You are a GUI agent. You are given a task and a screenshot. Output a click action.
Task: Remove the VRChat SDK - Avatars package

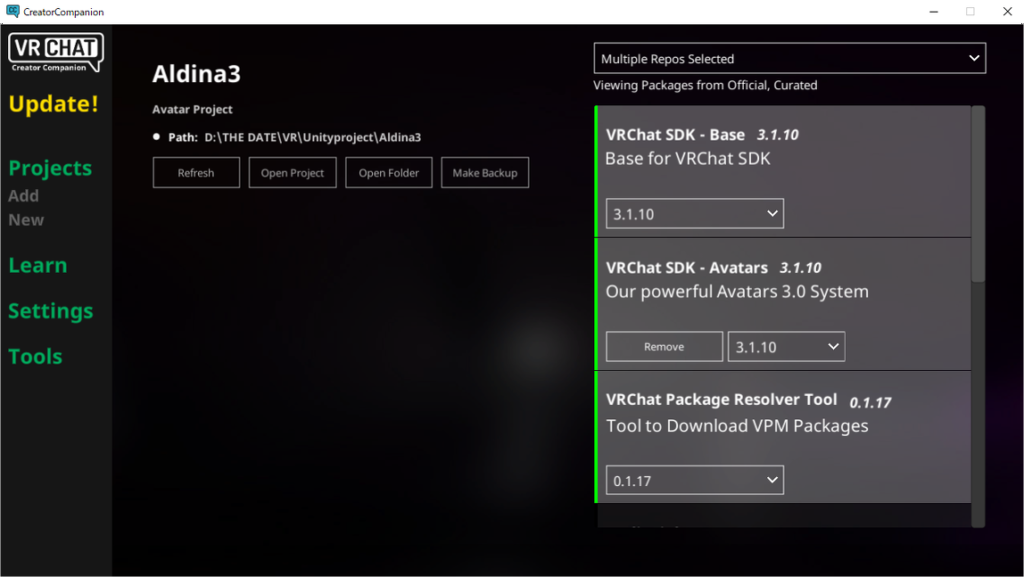(x=664, y=347)
